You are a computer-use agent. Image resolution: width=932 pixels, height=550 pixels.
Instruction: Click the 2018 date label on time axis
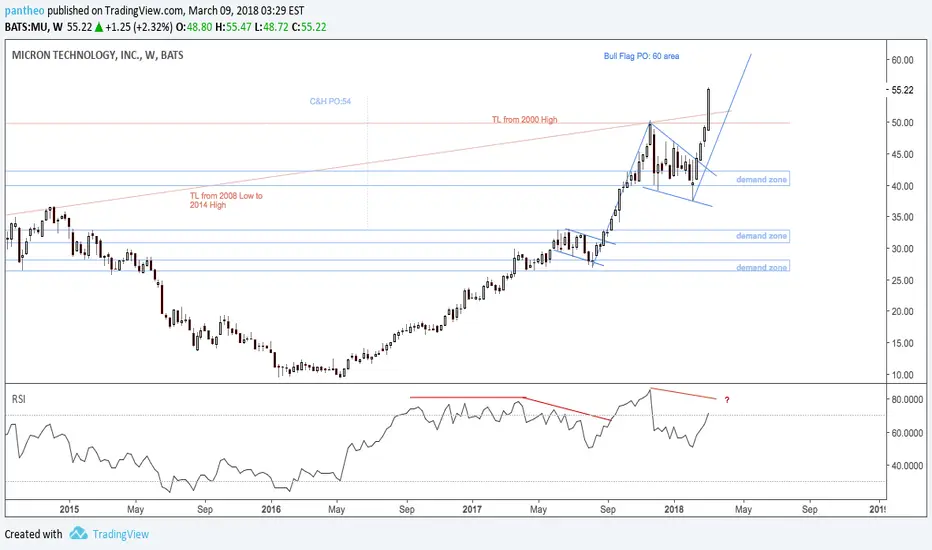click(x=674, y=509)
